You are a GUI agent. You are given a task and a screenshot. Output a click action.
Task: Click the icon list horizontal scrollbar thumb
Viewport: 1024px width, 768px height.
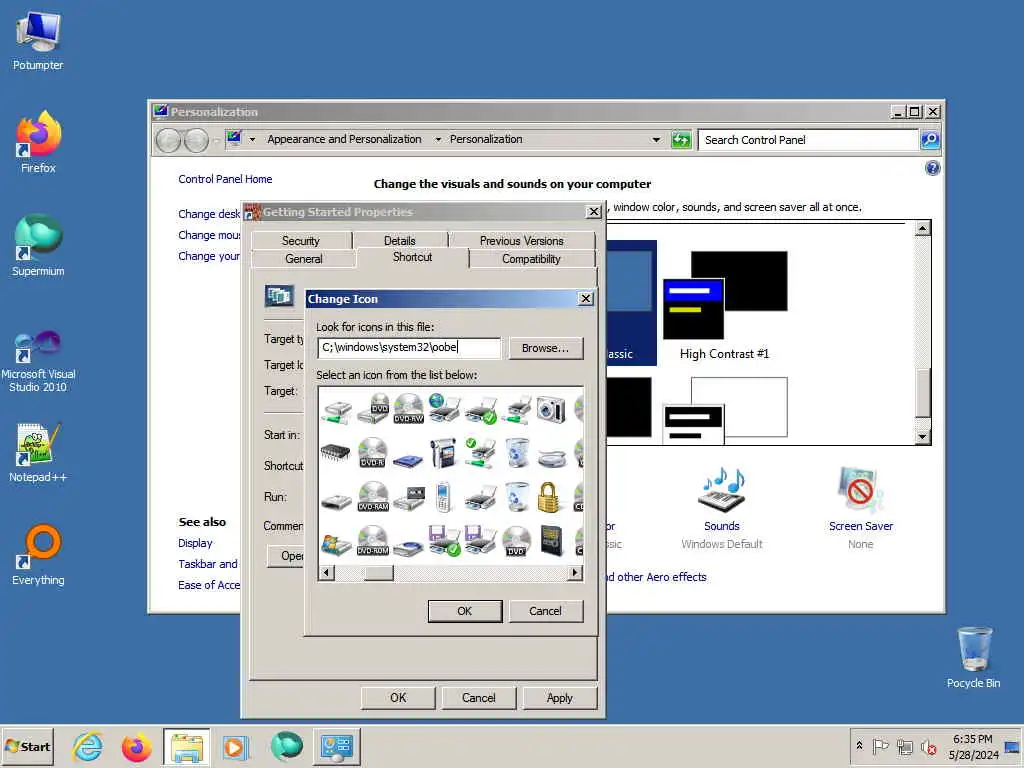[x=378, y=573]
